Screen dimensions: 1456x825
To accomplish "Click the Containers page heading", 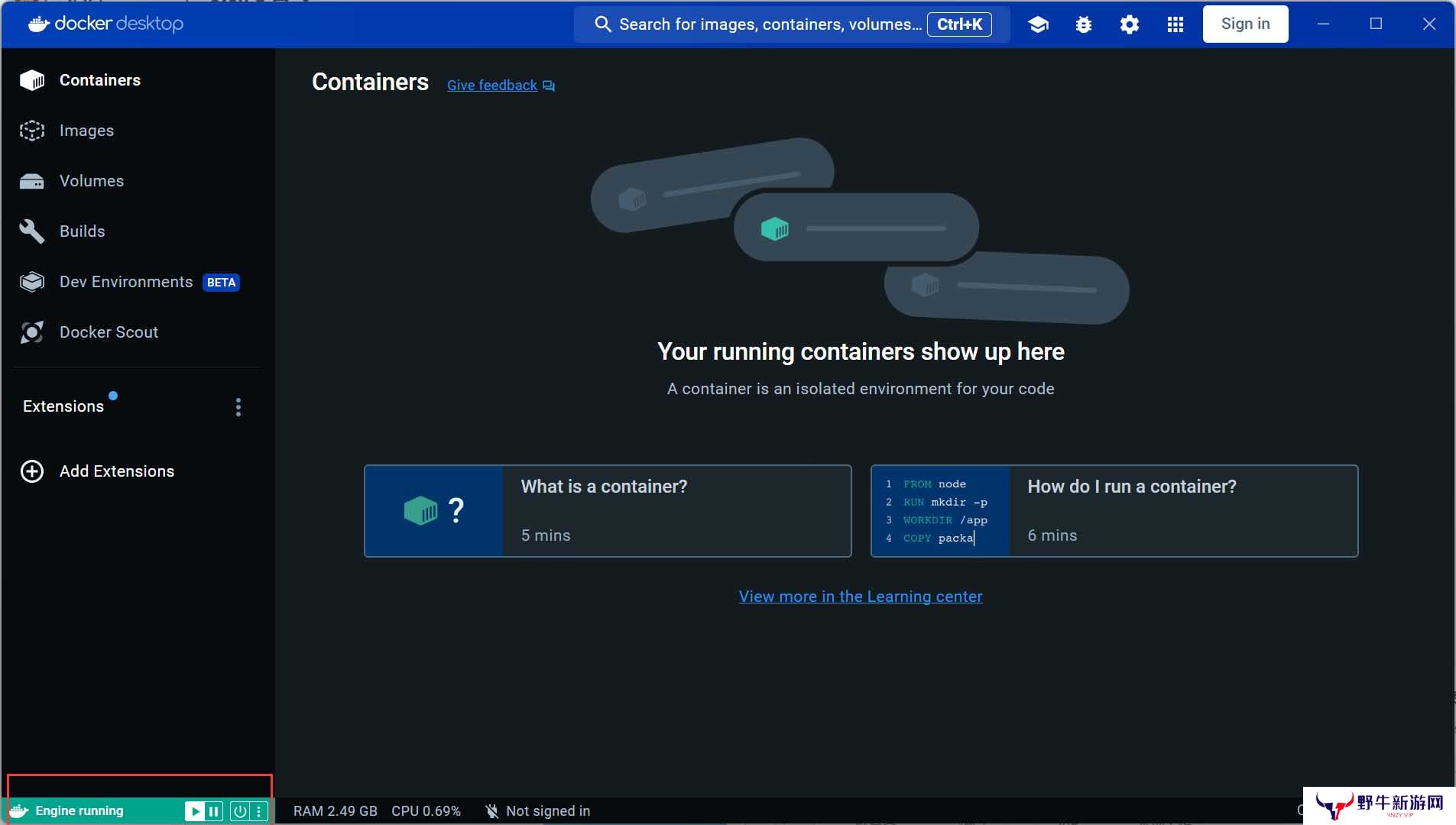I will [370, 82].
